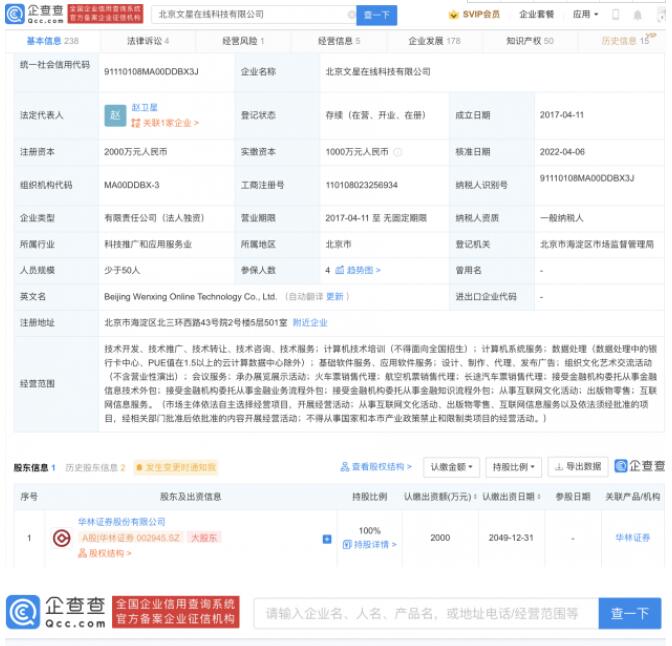Open the Qcc.com logo at top left
672x646 pixels.
[34, 14]
